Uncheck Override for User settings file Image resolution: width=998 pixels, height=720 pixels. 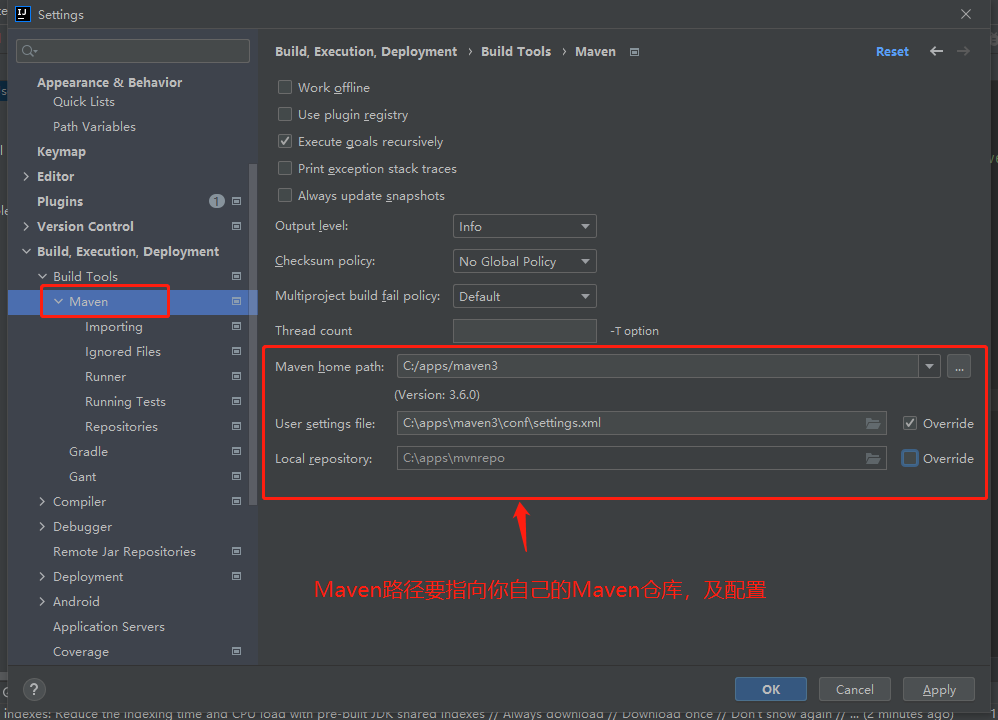coord(910,423)
